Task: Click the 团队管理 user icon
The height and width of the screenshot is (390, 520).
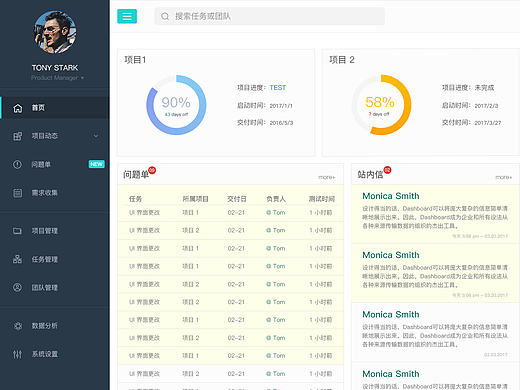Action: pos(17,287)
